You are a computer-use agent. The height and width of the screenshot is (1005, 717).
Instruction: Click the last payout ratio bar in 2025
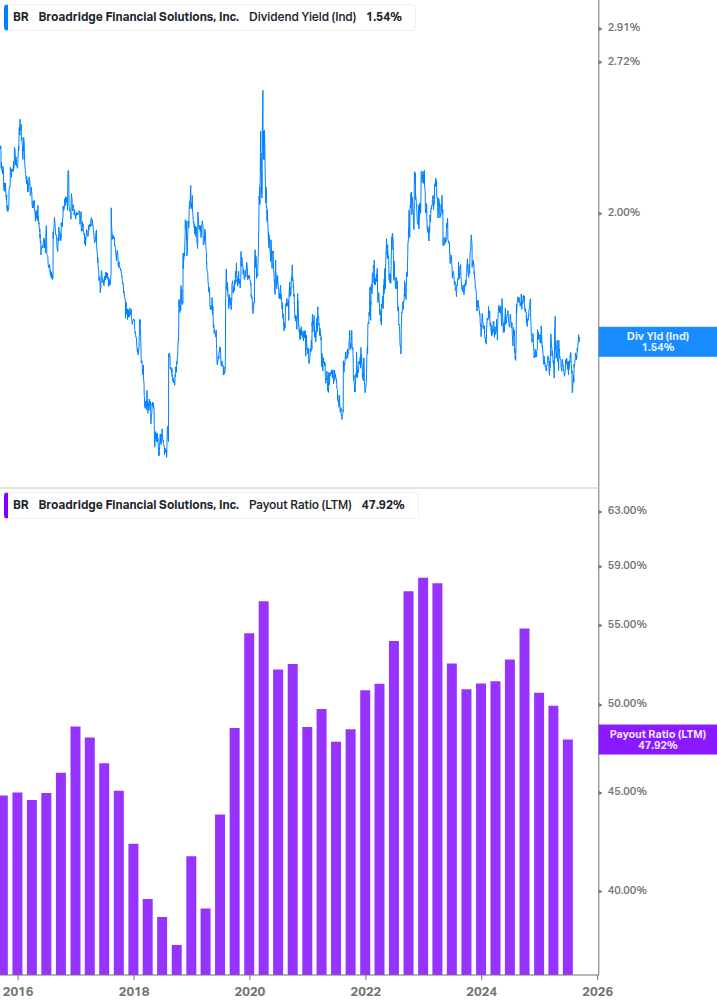568,857
